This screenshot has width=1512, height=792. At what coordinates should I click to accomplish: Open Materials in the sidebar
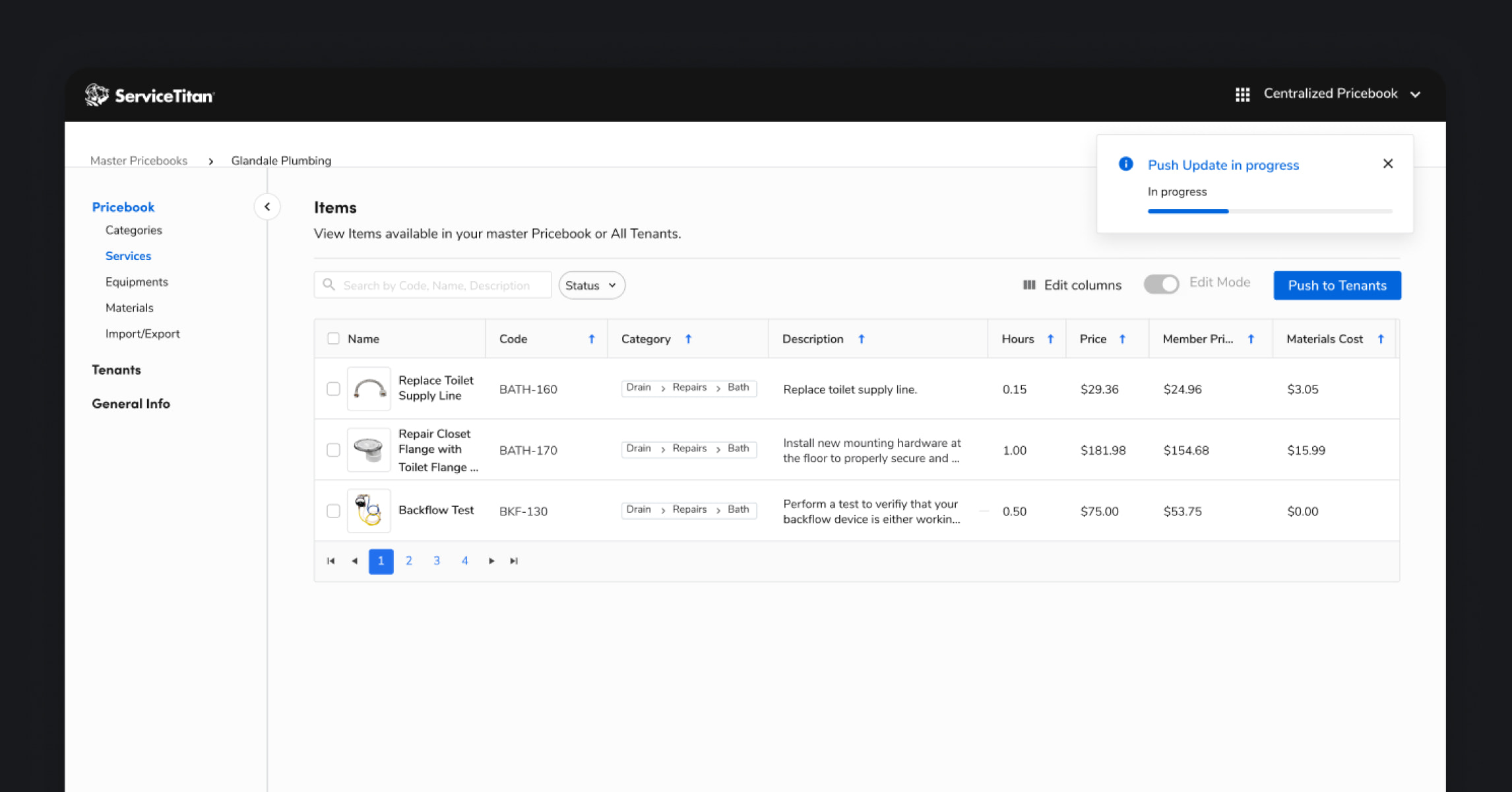coord(129,308)
